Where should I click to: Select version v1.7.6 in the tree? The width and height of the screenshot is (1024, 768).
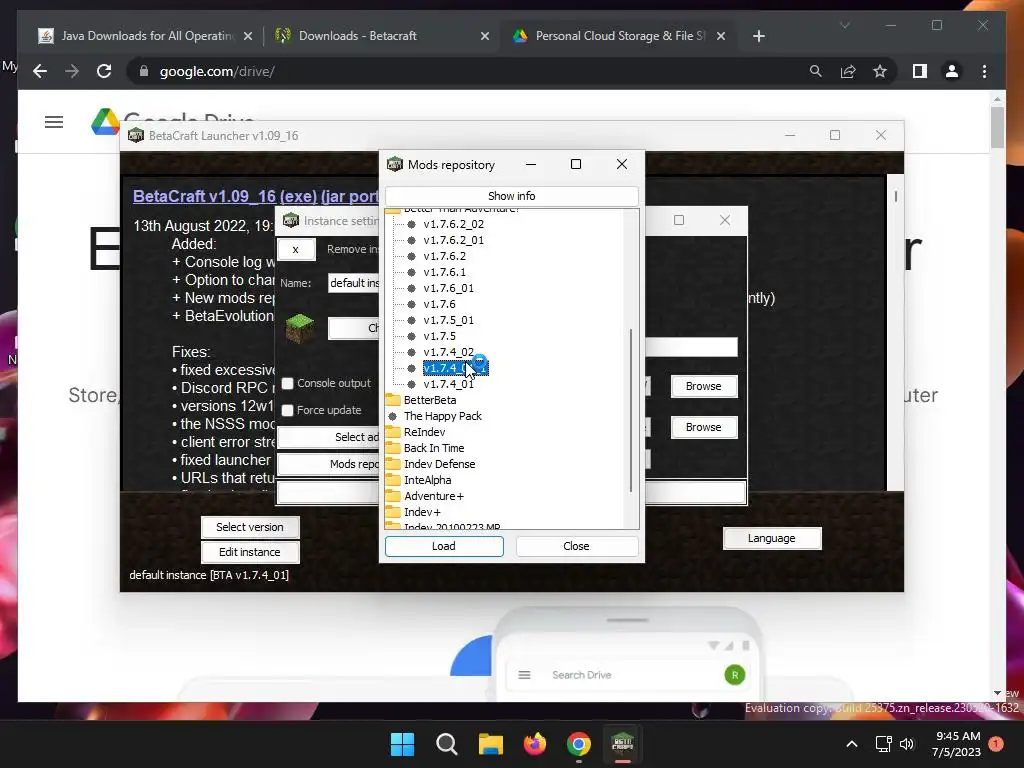pyautogui.click(x=439, y=304)
